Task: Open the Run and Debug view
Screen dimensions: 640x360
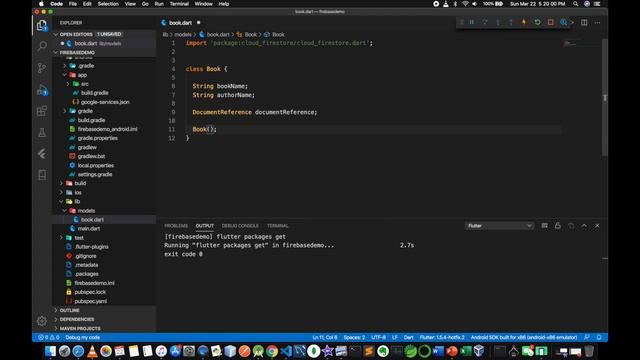Action: (x=42, y=90)
